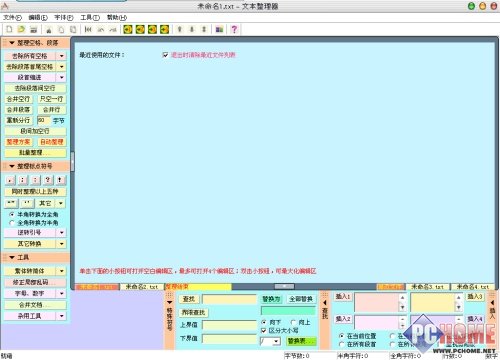Open the 字体 menu

64,17
